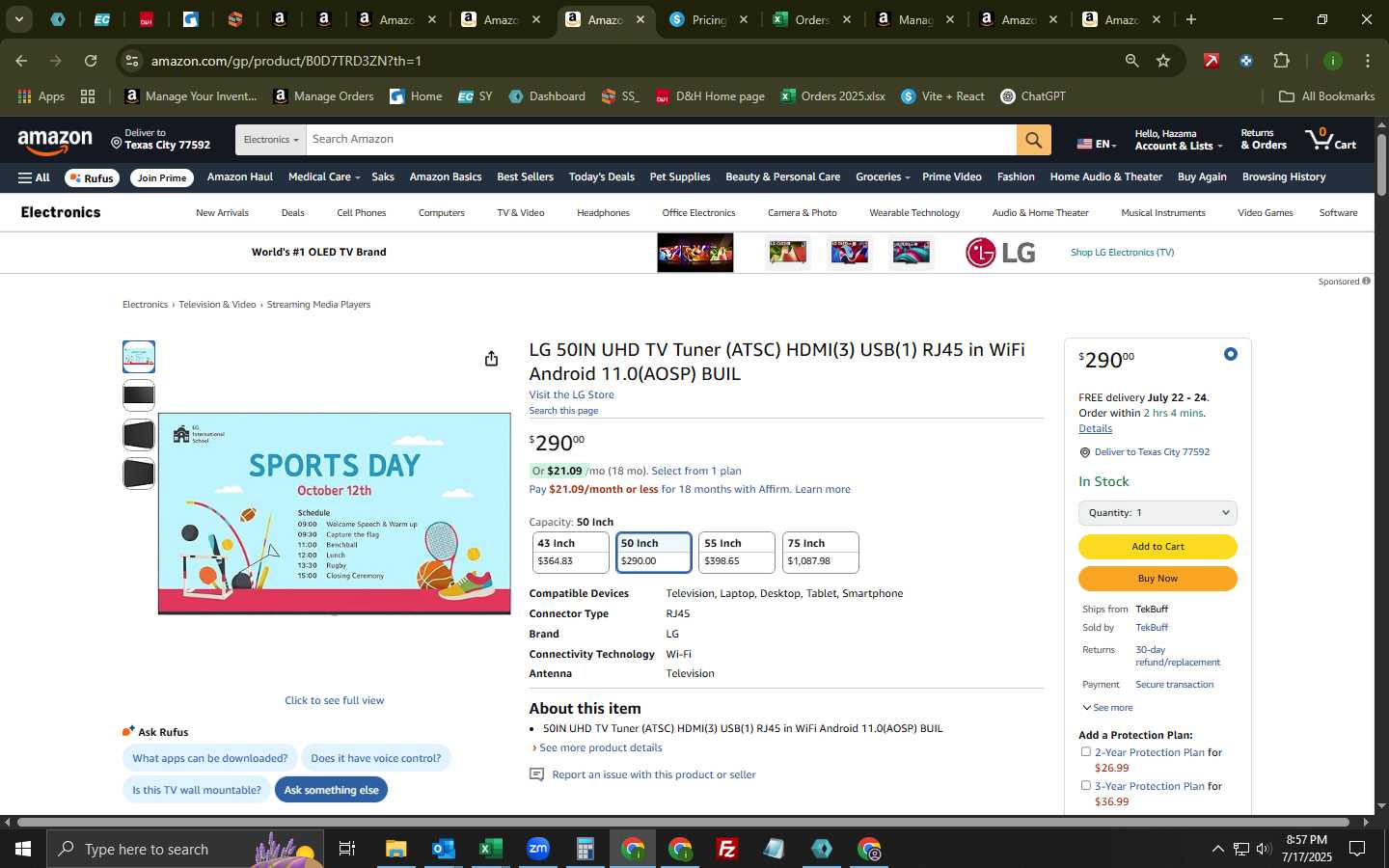This screenshot has width=1389, height=868.
Task: Click the Amazon logo
Action: click(55, 142)
